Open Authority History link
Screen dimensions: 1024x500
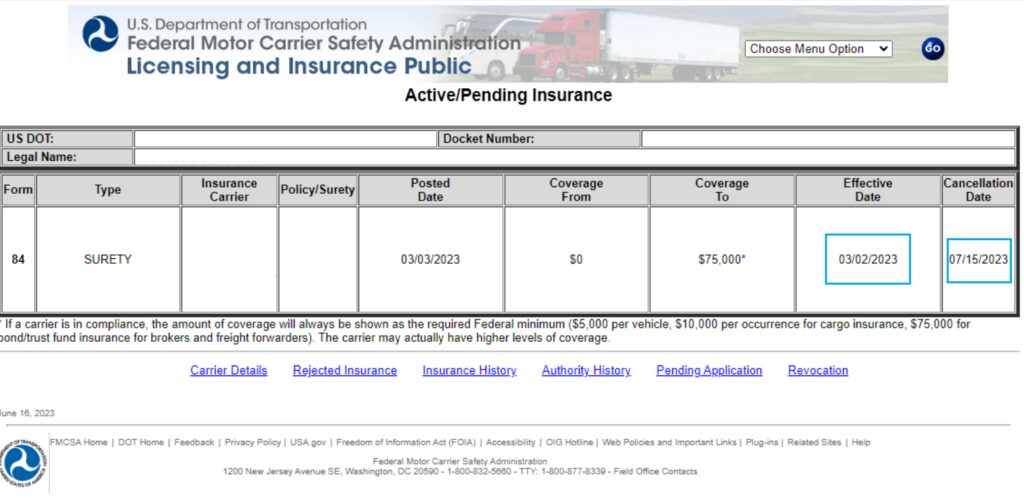[586, 370]
